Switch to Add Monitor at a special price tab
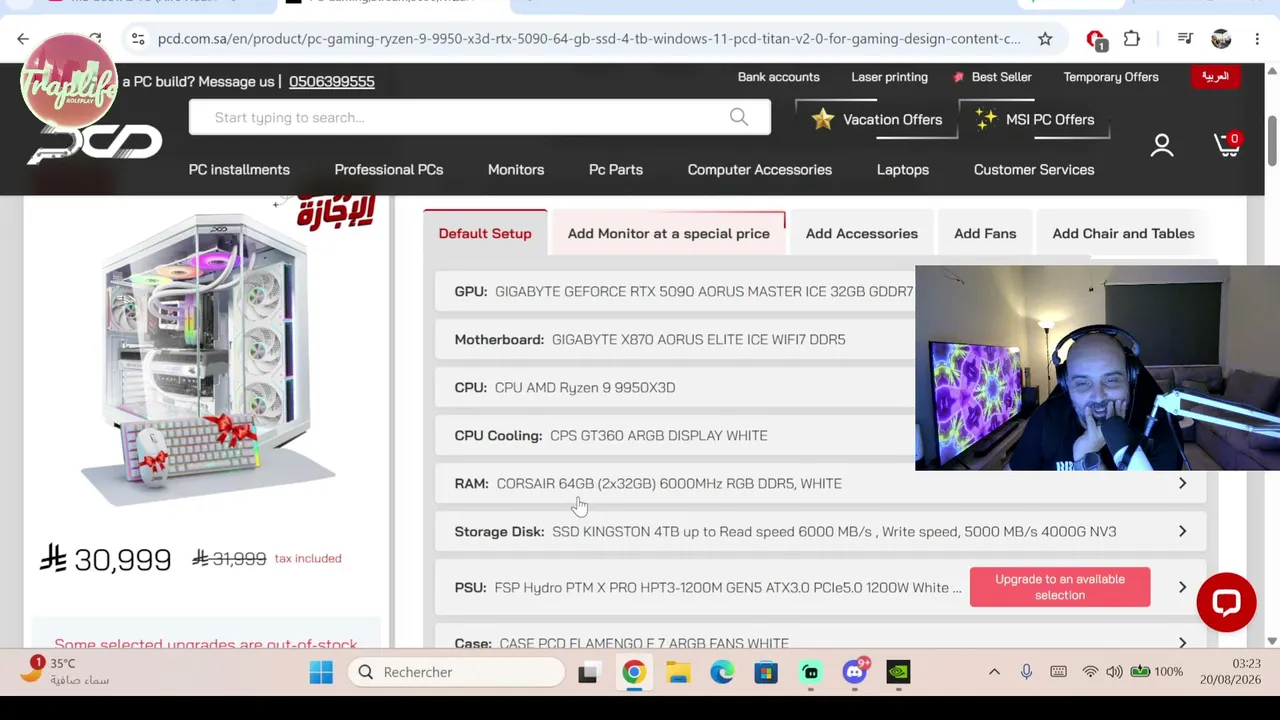The height and width of the screenshot is (720, 1280). click(x=669, y=233)
